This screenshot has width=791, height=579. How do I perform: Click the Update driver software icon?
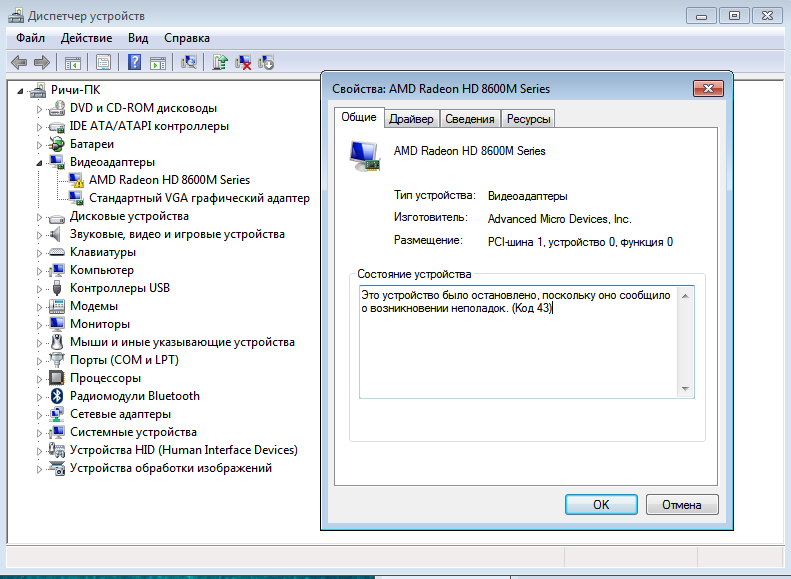219,63
